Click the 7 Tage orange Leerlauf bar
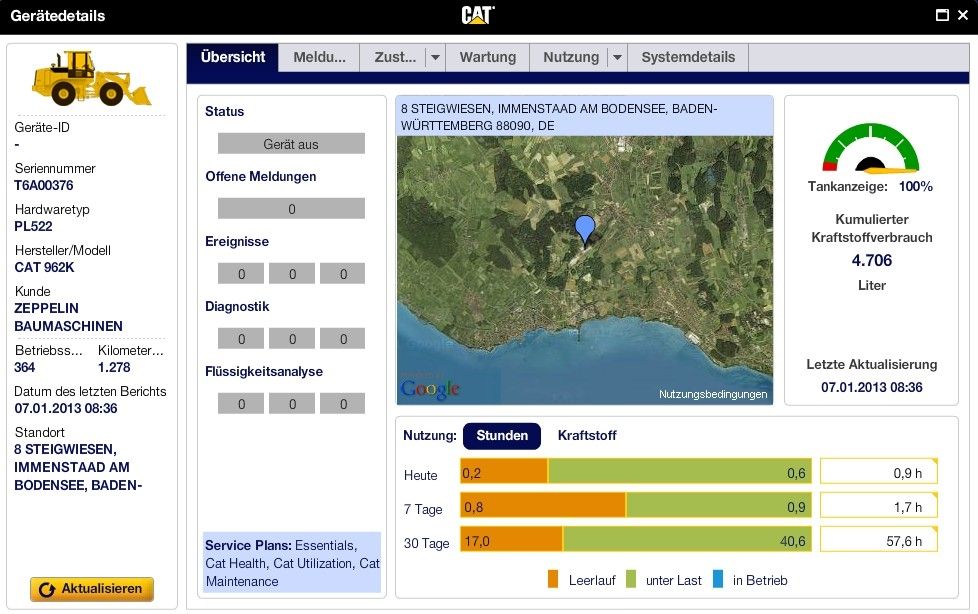 pos(543,505)
